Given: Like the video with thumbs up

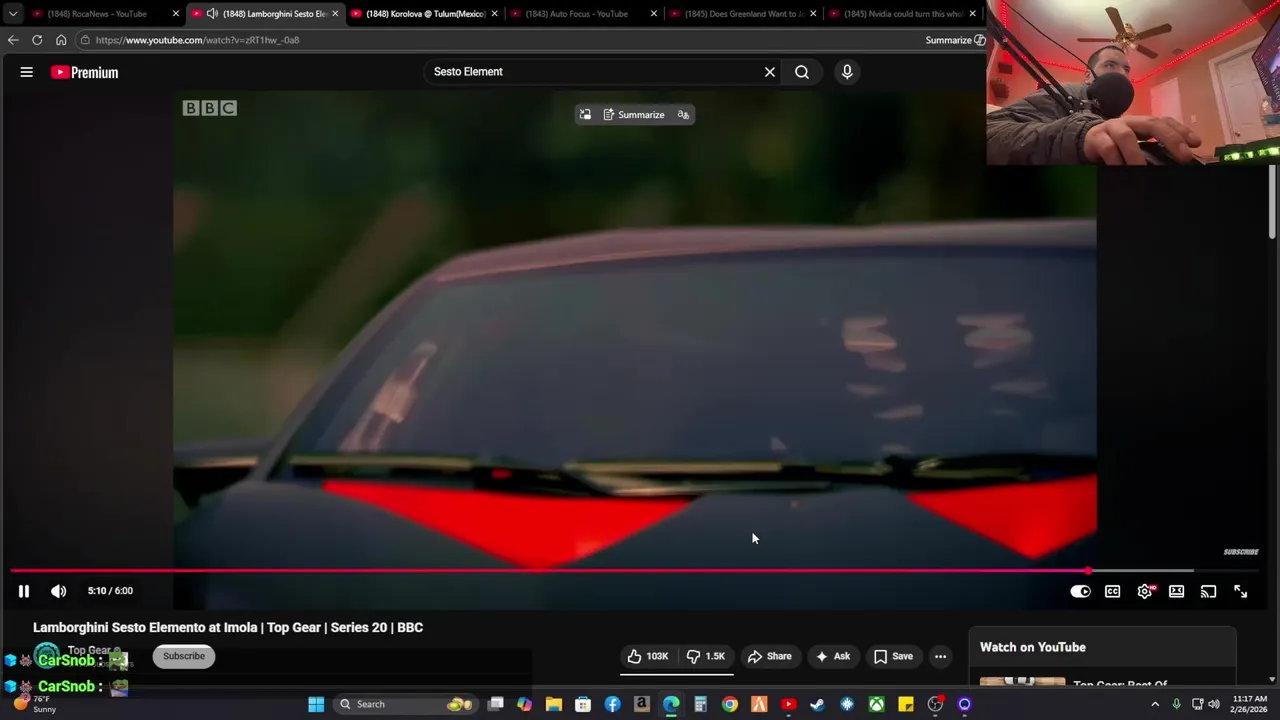Looking at the screenshot, I should tap(647, 656).
